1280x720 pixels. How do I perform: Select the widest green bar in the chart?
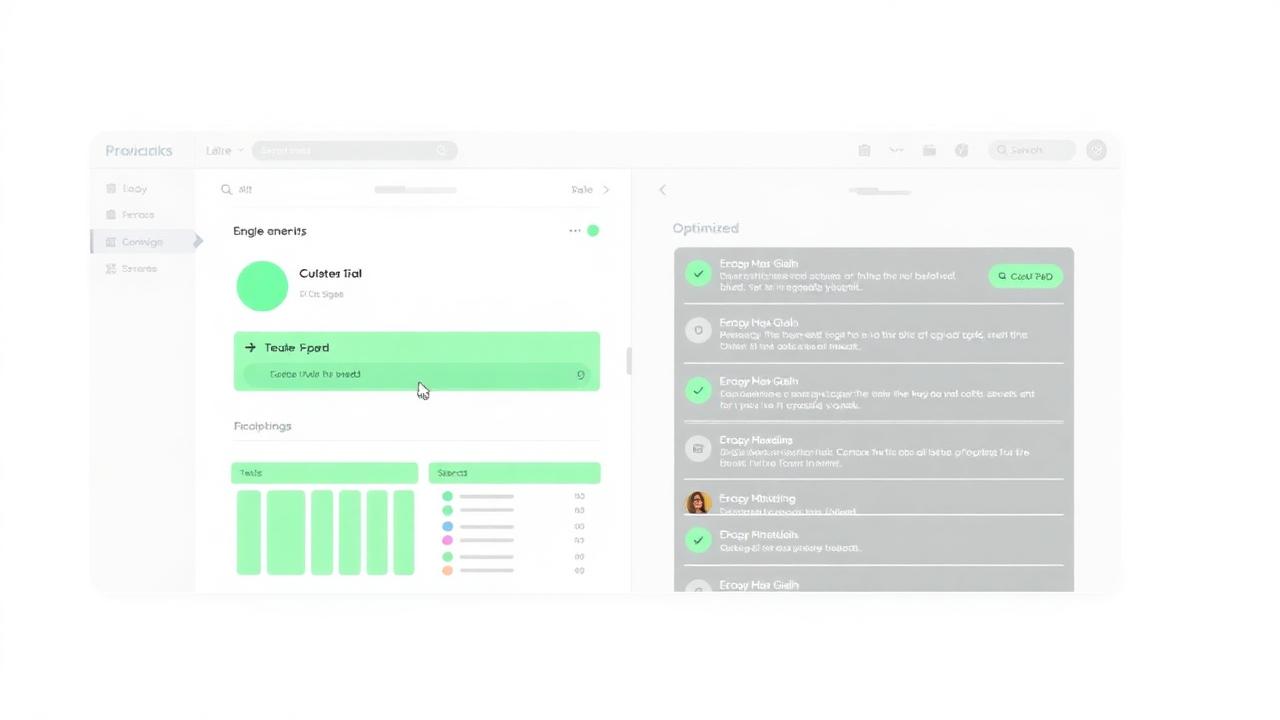[285, 532]
